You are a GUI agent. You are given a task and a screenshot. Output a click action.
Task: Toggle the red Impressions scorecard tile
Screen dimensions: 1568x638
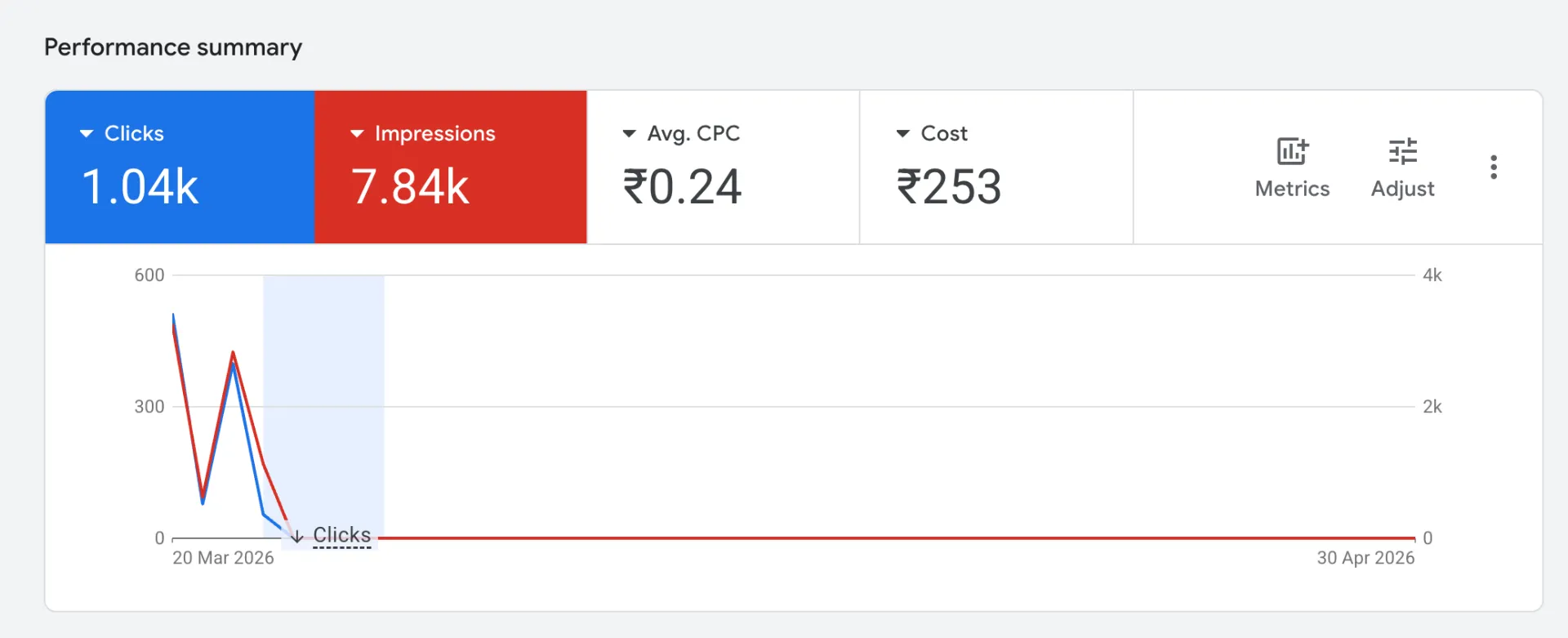coord(451,167)
